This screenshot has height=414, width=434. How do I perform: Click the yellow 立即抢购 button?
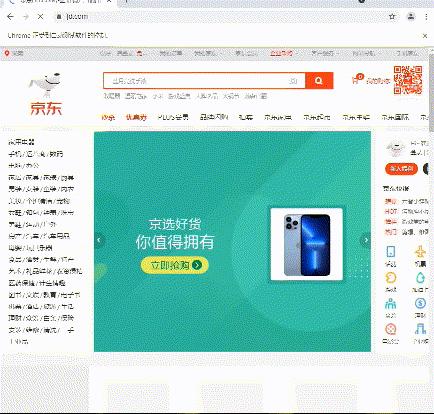point(175,265)
